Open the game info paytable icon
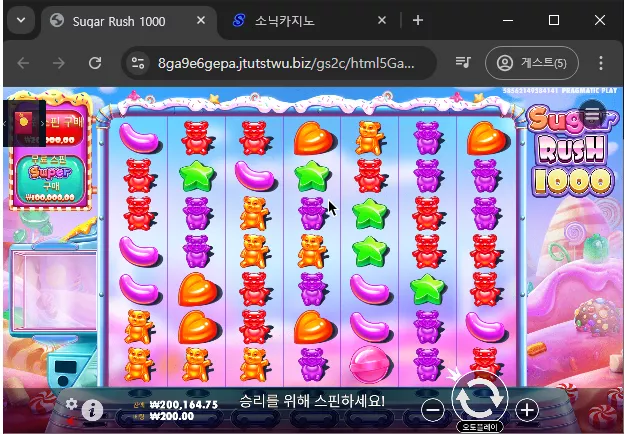The image size is (624, 434). (92, 410)
